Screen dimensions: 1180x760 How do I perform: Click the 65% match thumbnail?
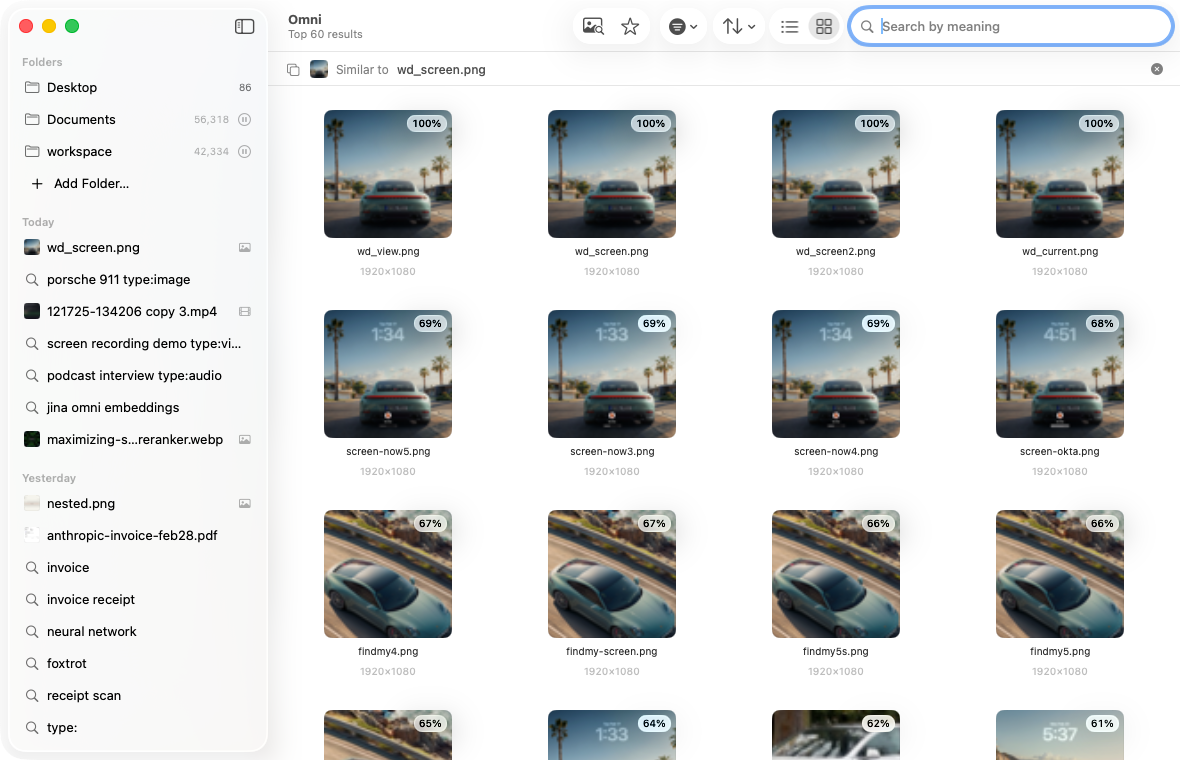[388, 735]
